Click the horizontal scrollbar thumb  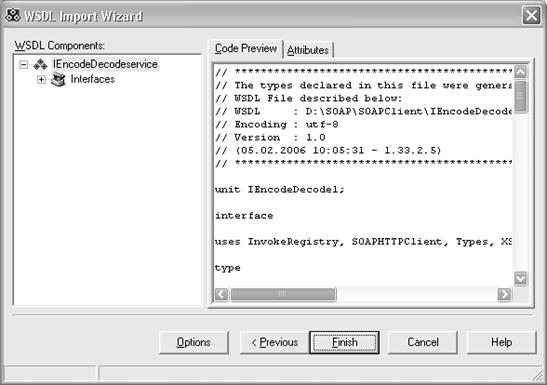tap(283, 294)
